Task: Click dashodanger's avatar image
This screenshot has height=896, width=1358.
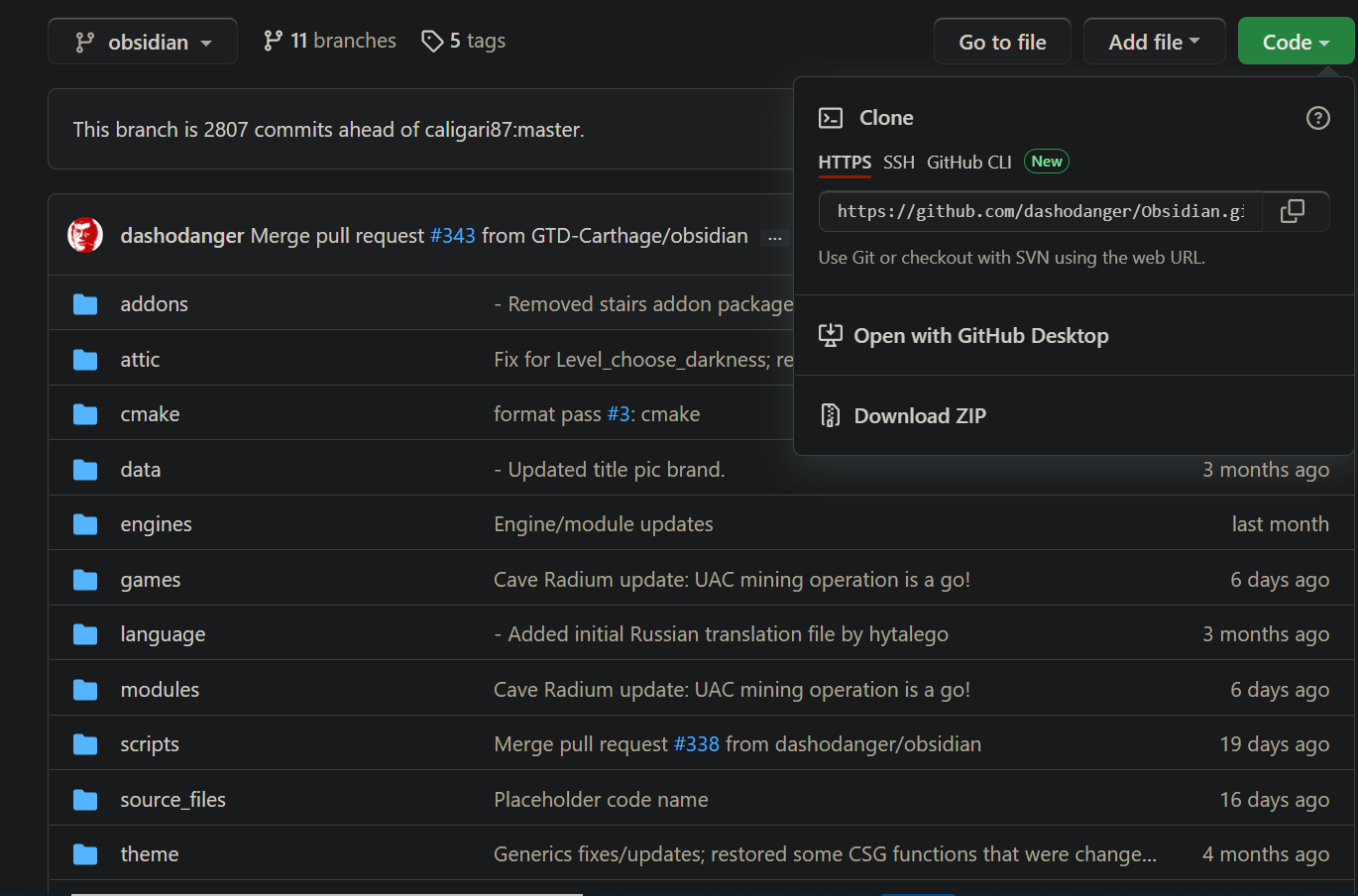Action: 85,236
